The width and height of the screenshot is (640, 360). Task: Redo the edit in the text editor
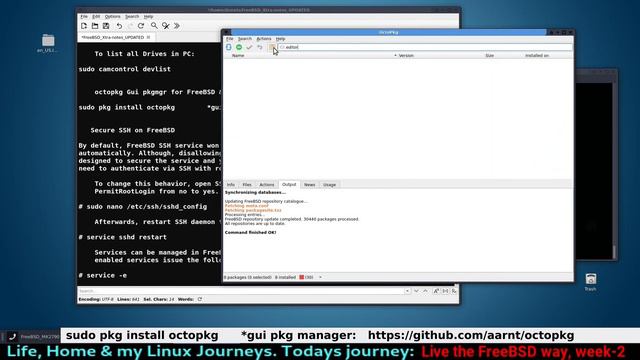tap(130, 26)
